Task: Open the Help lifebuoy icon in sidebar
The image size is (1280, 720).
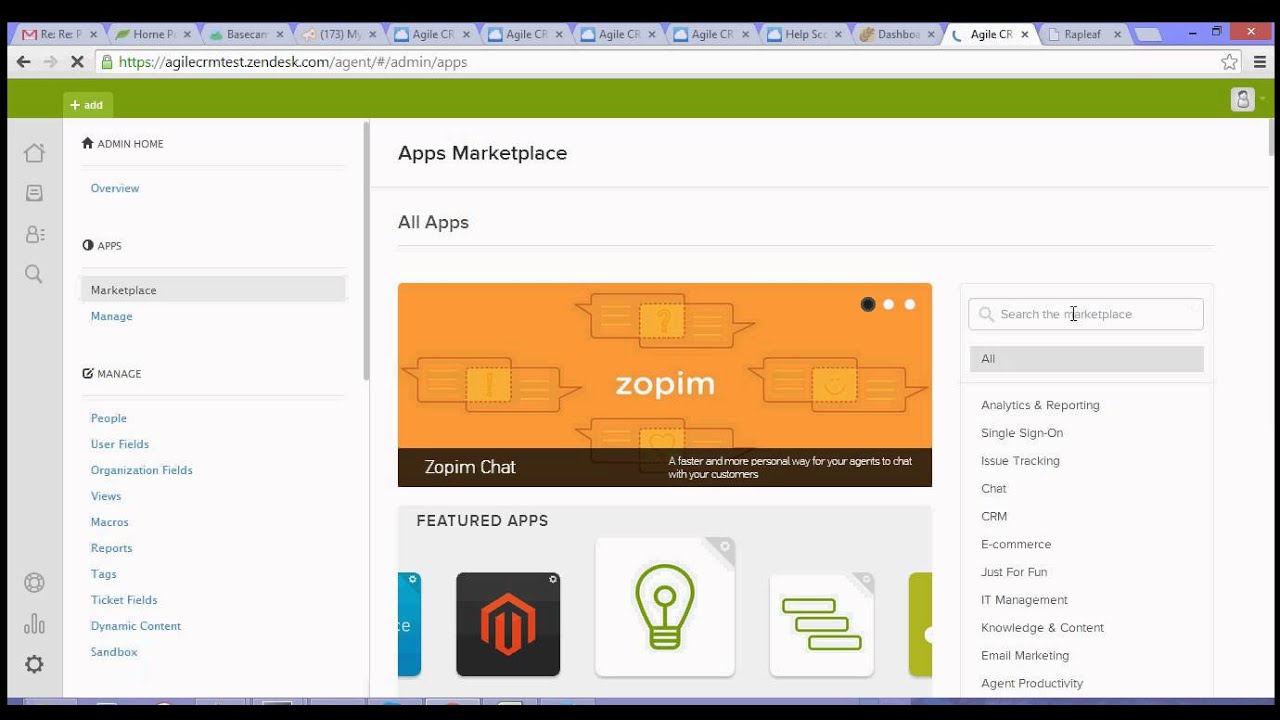Action: [x=34, y=583]
